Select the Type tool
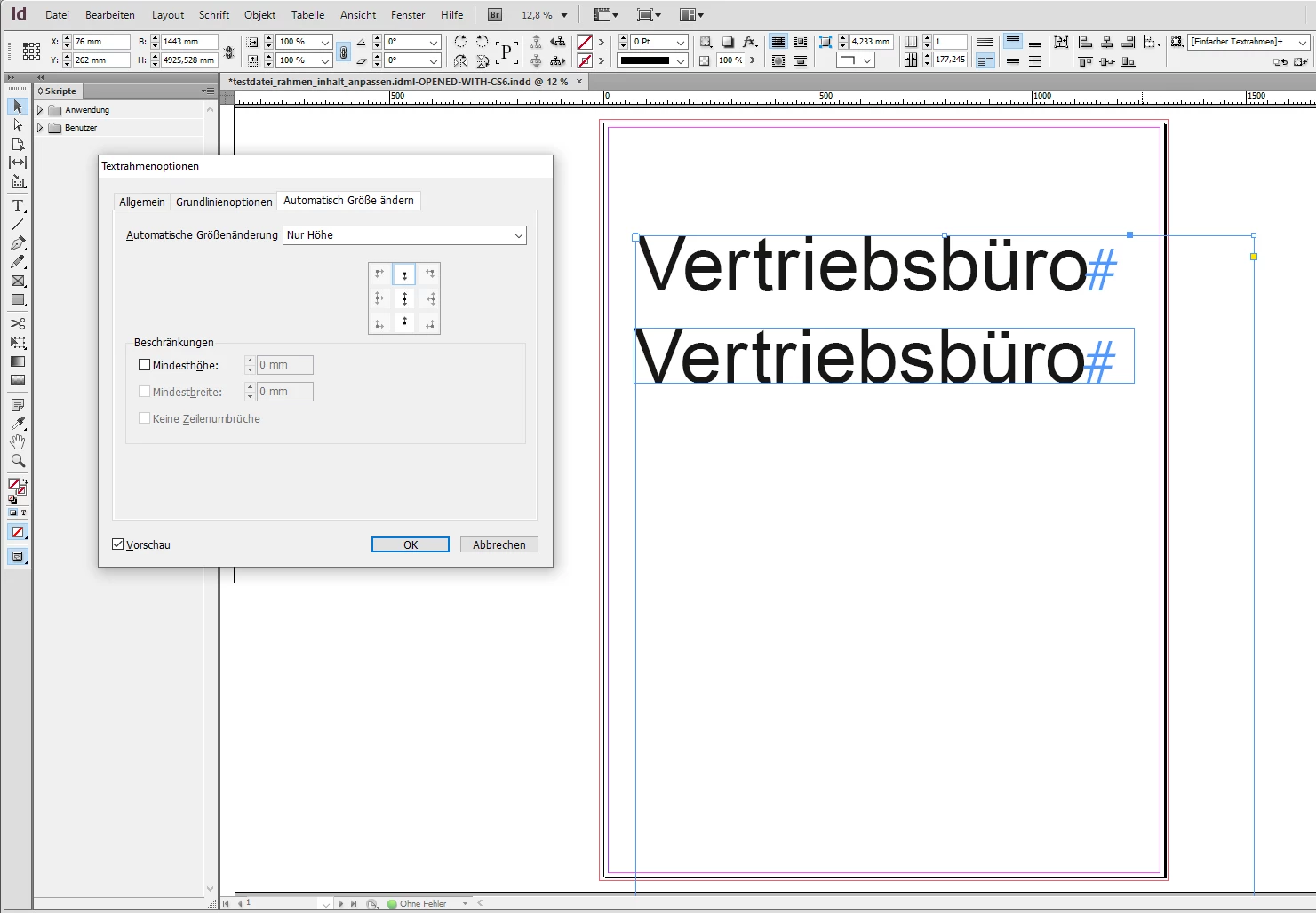Screen dimensions: 1316x913 pos(18,206)
